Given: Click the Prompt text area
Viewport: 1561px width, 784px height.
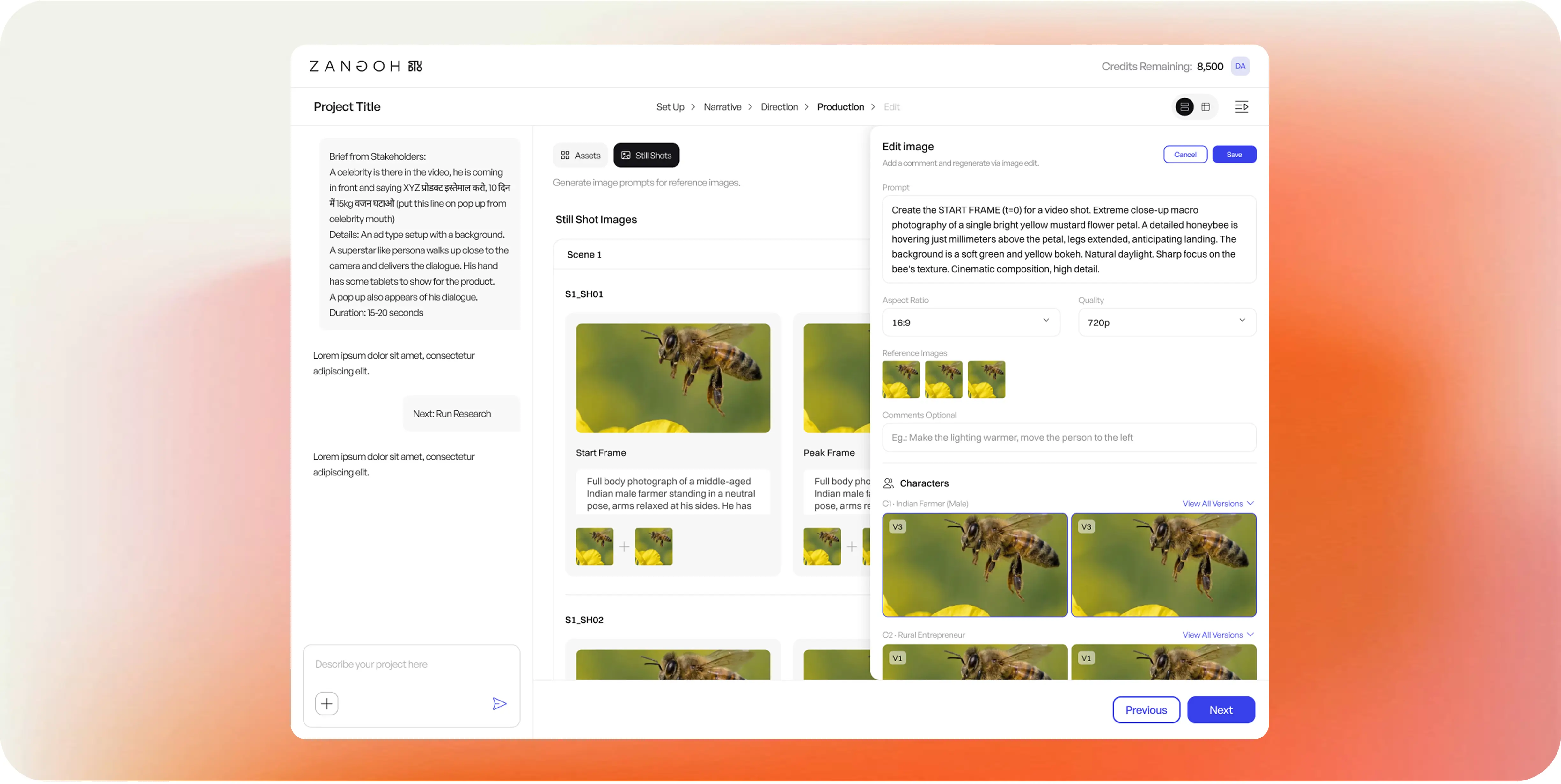Looking at the screenshot, I should click(x=1069, y=240).
